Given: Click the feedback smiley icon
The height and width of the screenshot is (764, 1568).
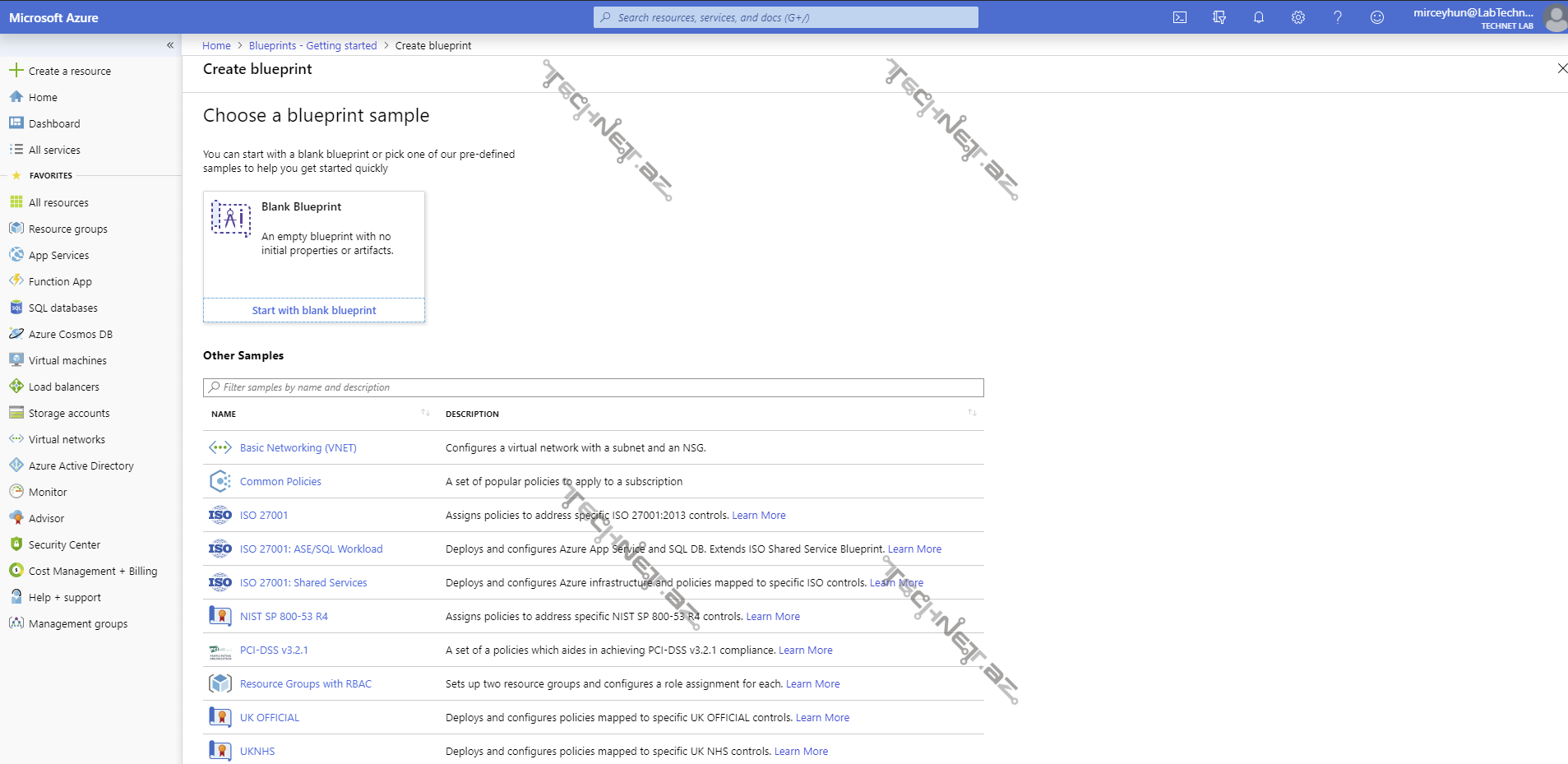Looking at the screenshot, I should (x=1377, y=17).
